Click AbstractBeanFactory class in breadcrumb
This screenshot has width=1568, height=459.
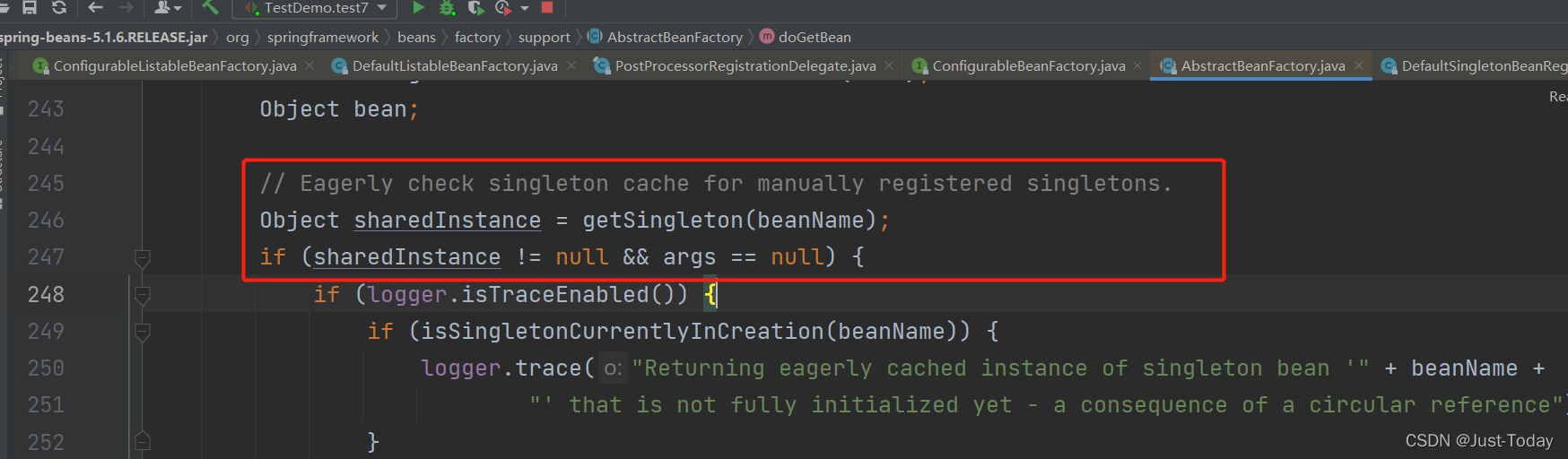[x=666, y=37]
